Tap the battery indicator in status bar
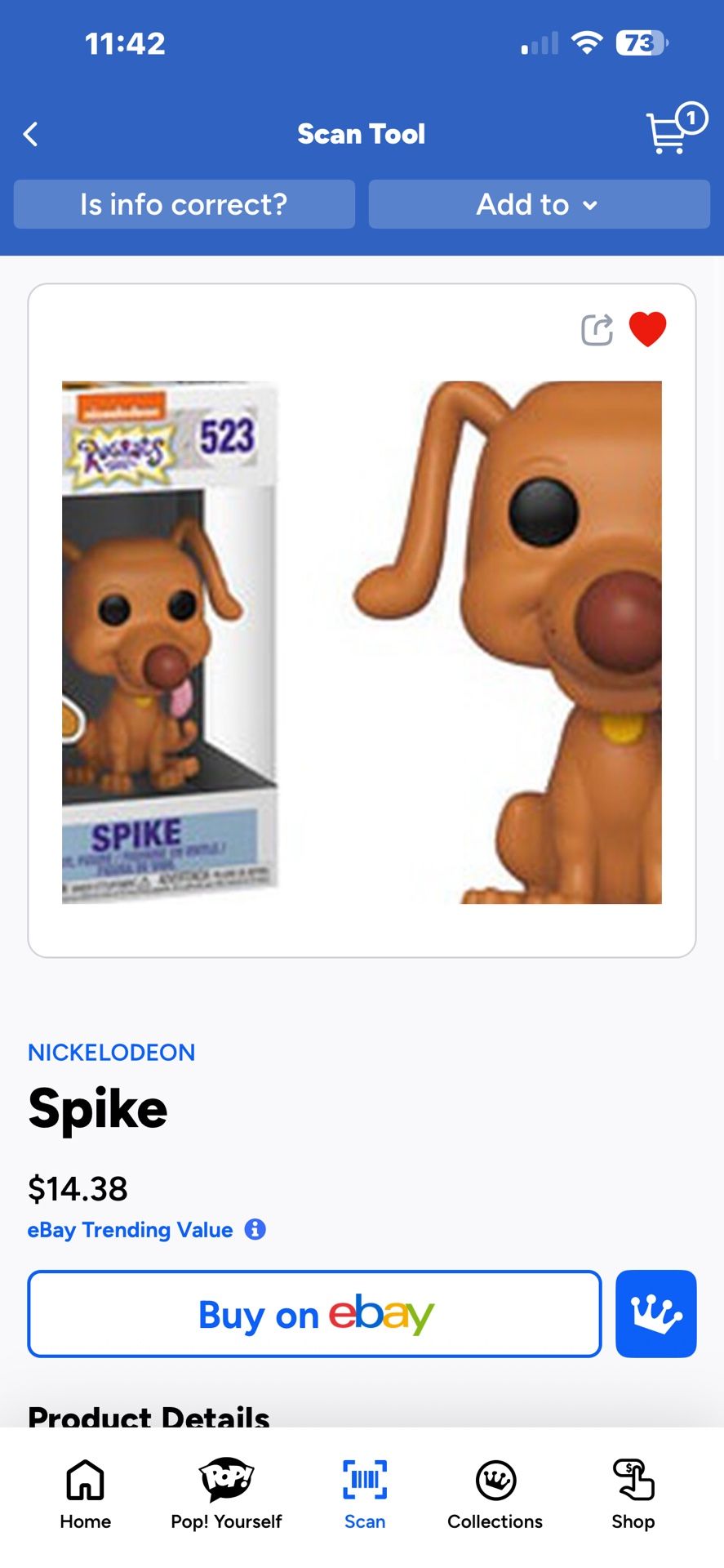The image size is (724, 1568). tap(642, 42)
